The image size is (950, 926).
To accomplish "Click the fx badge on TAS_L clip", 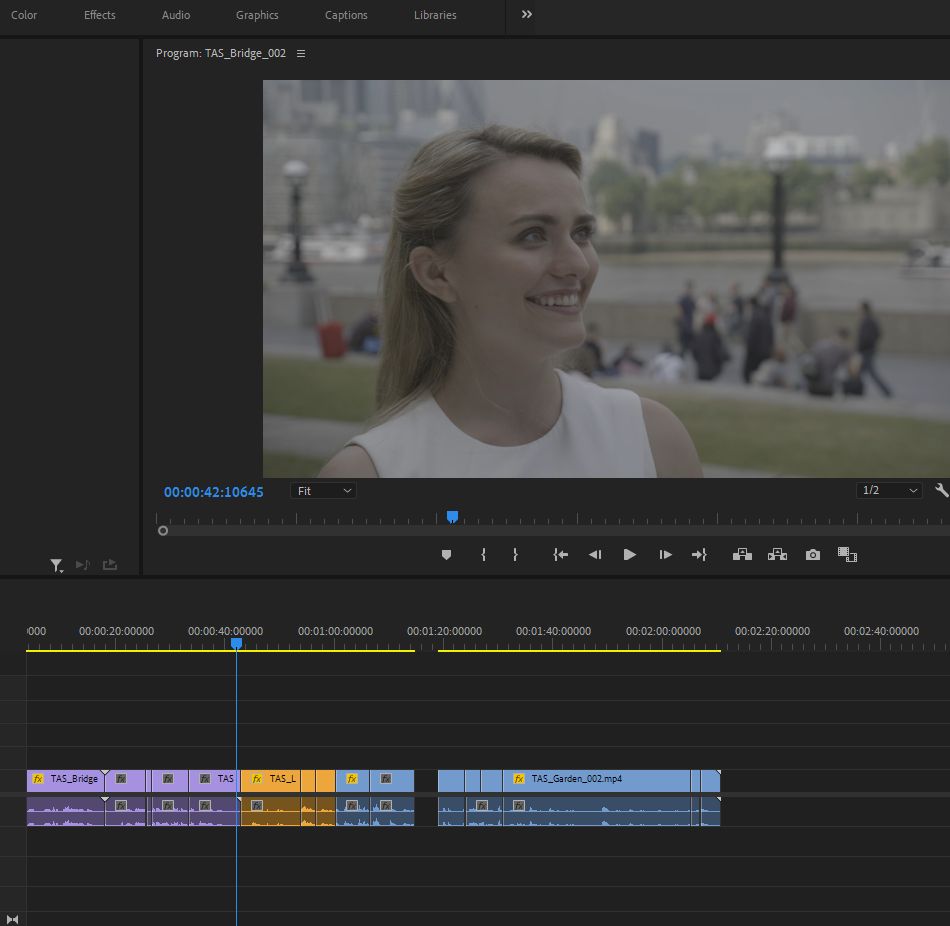I will coord(257,779).
